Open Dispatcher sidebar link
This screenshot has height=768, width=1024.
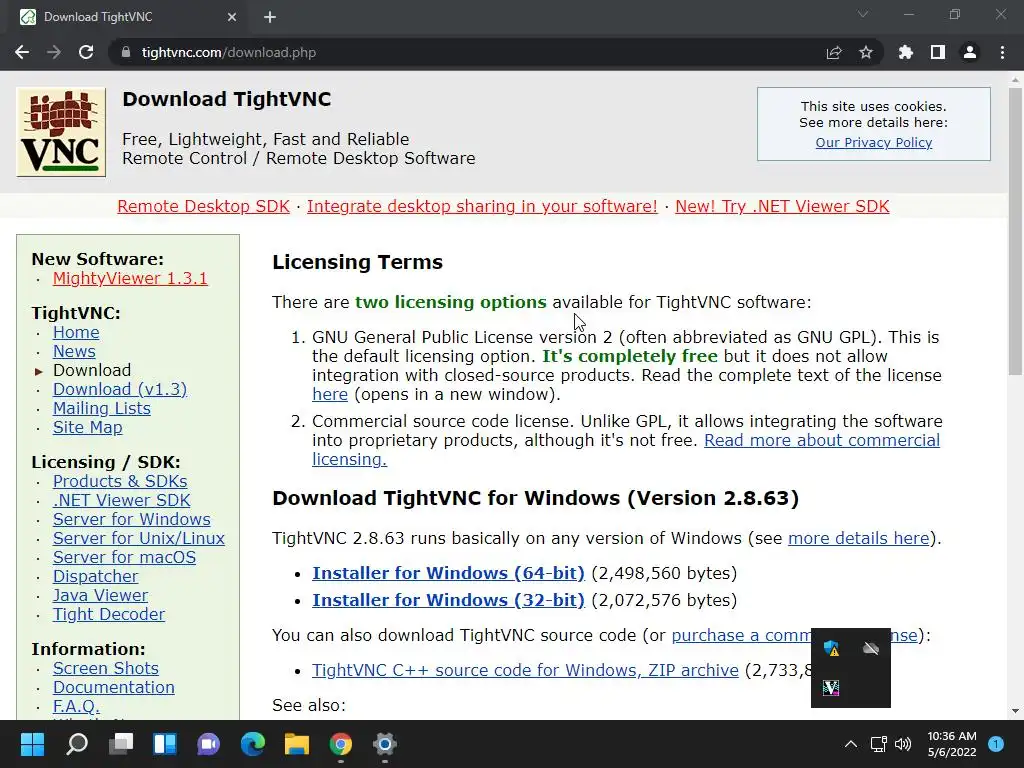click(95, 576)
